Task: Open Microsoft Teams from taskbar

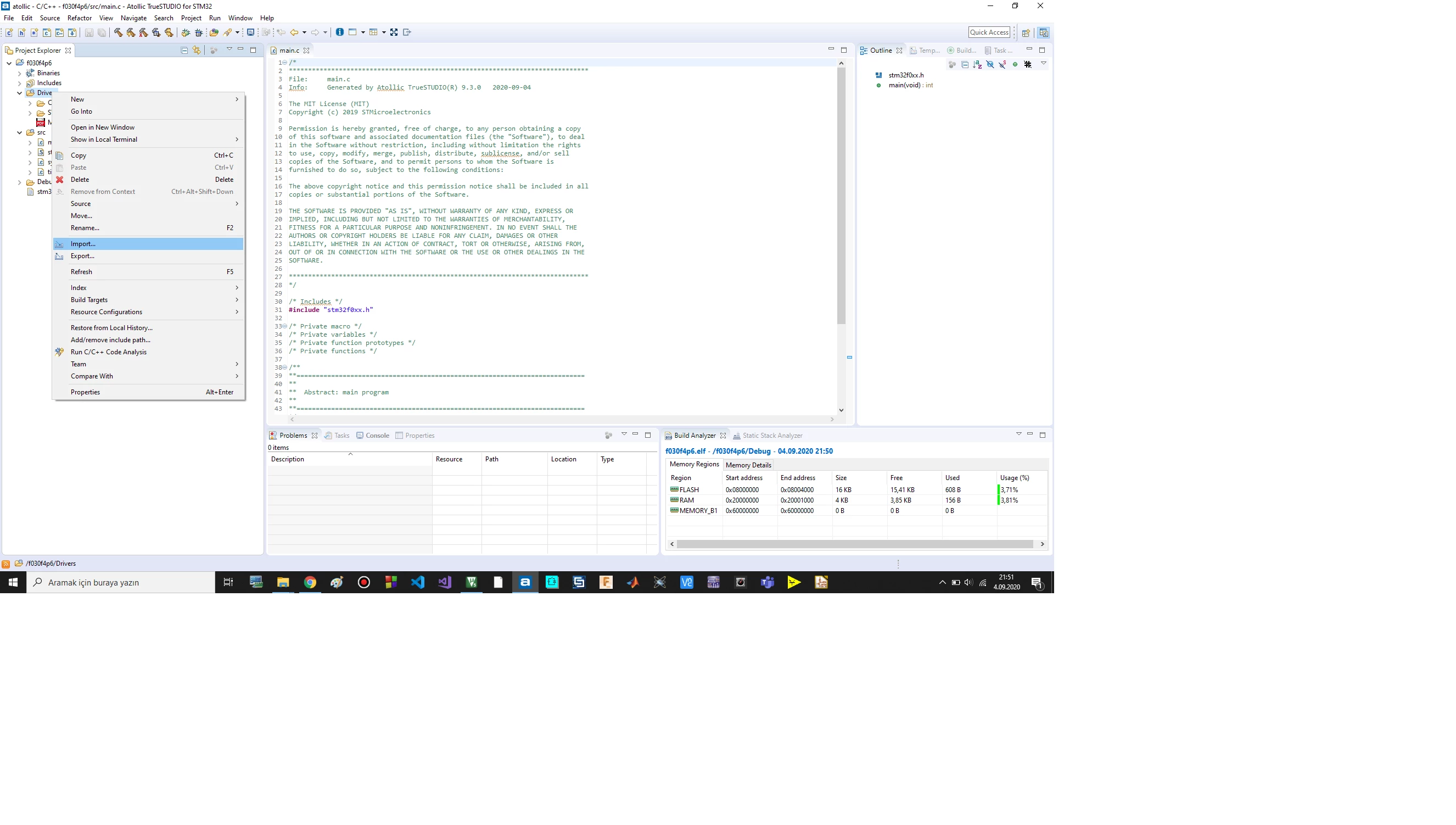Action: 768,582
